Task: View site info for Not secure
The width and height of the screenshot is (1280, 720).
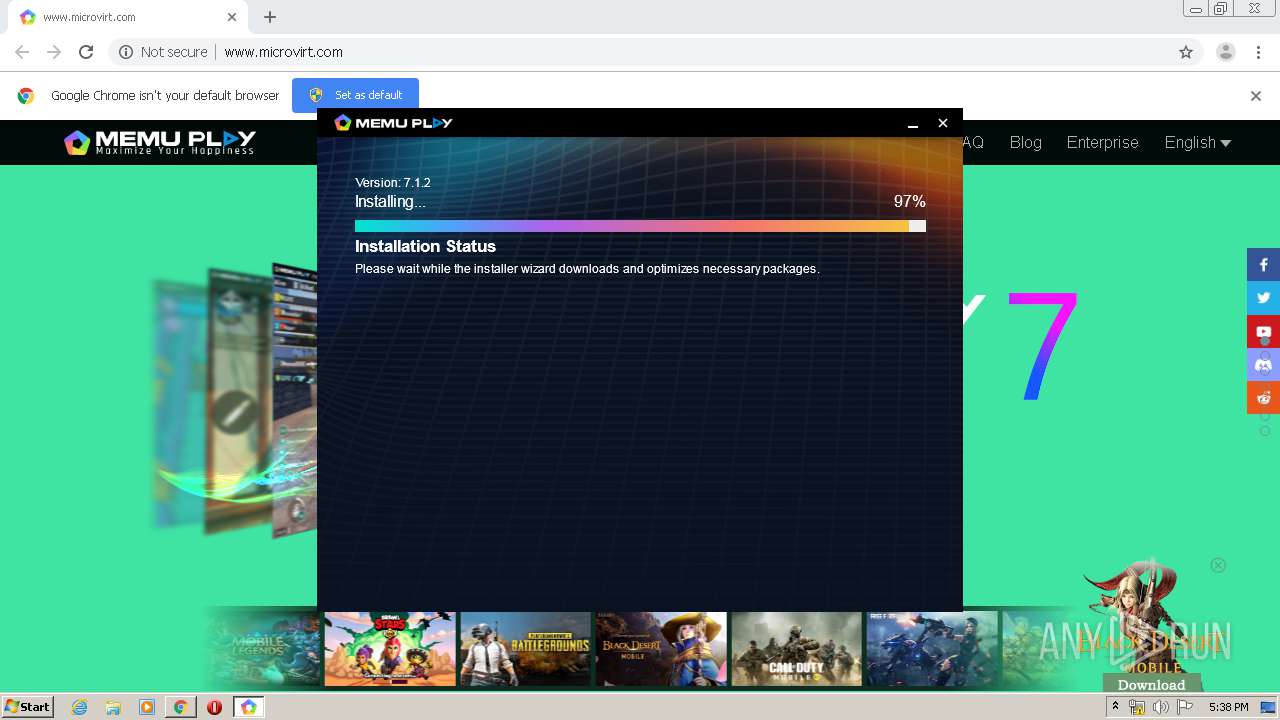Action: pyautogui.click(x=163, y=52)
